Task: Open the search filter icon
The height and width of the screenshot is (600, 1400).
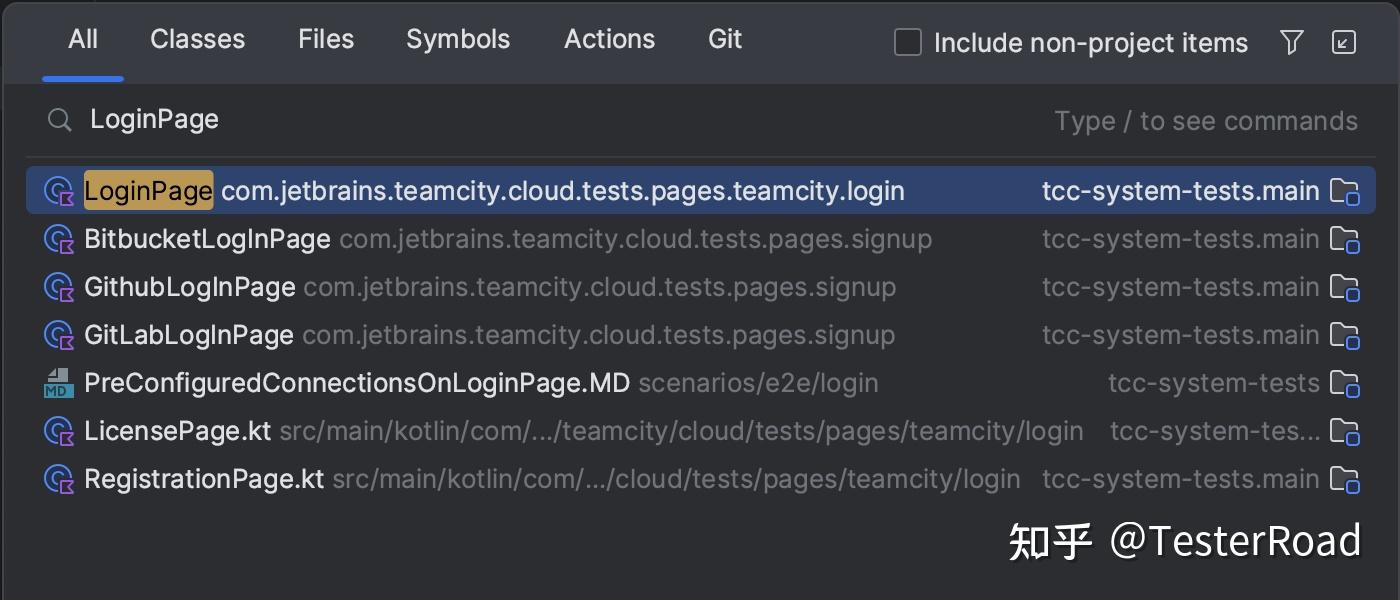Action: [1291, 42]
